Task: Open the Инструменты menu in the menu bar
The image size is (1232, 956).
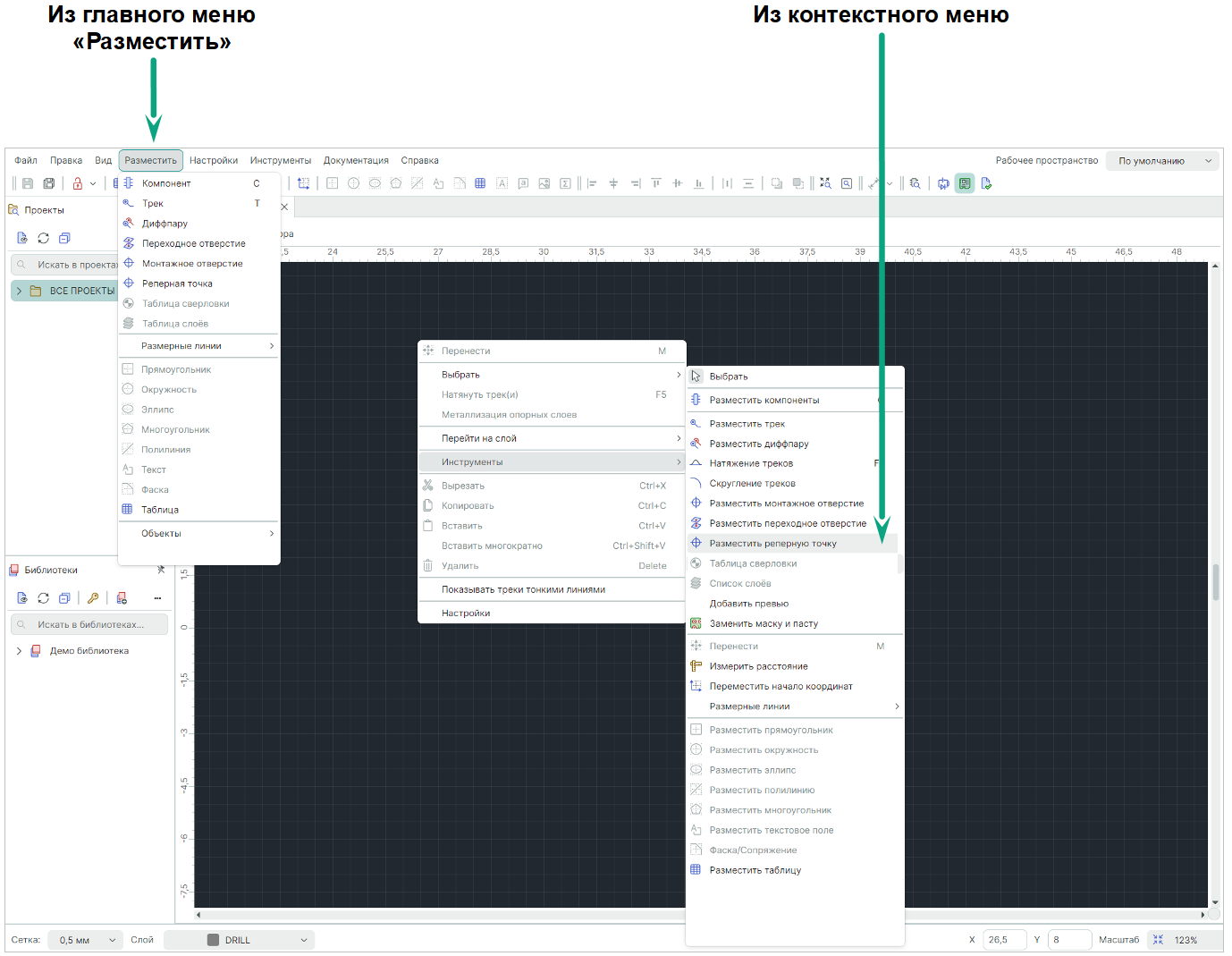Action: click(x=281, y=161)
